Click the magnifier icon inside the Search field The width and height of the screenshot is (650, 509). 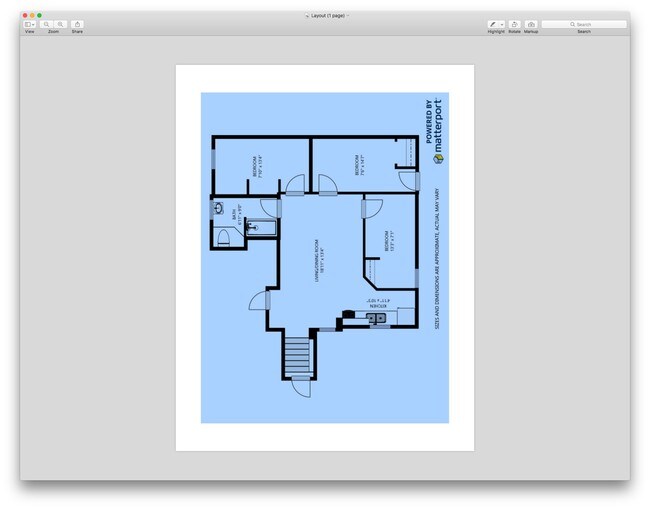click(x=572, y=24)
